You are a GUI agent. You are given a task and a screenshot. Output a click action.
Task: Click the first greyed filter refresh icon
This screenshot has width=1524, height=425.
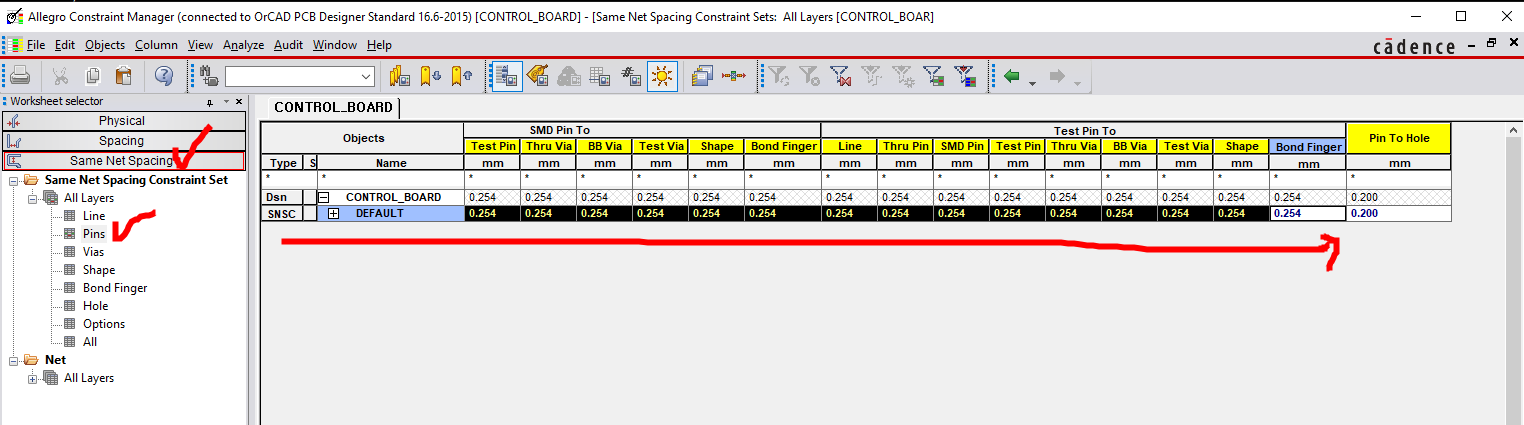[779, 76]
